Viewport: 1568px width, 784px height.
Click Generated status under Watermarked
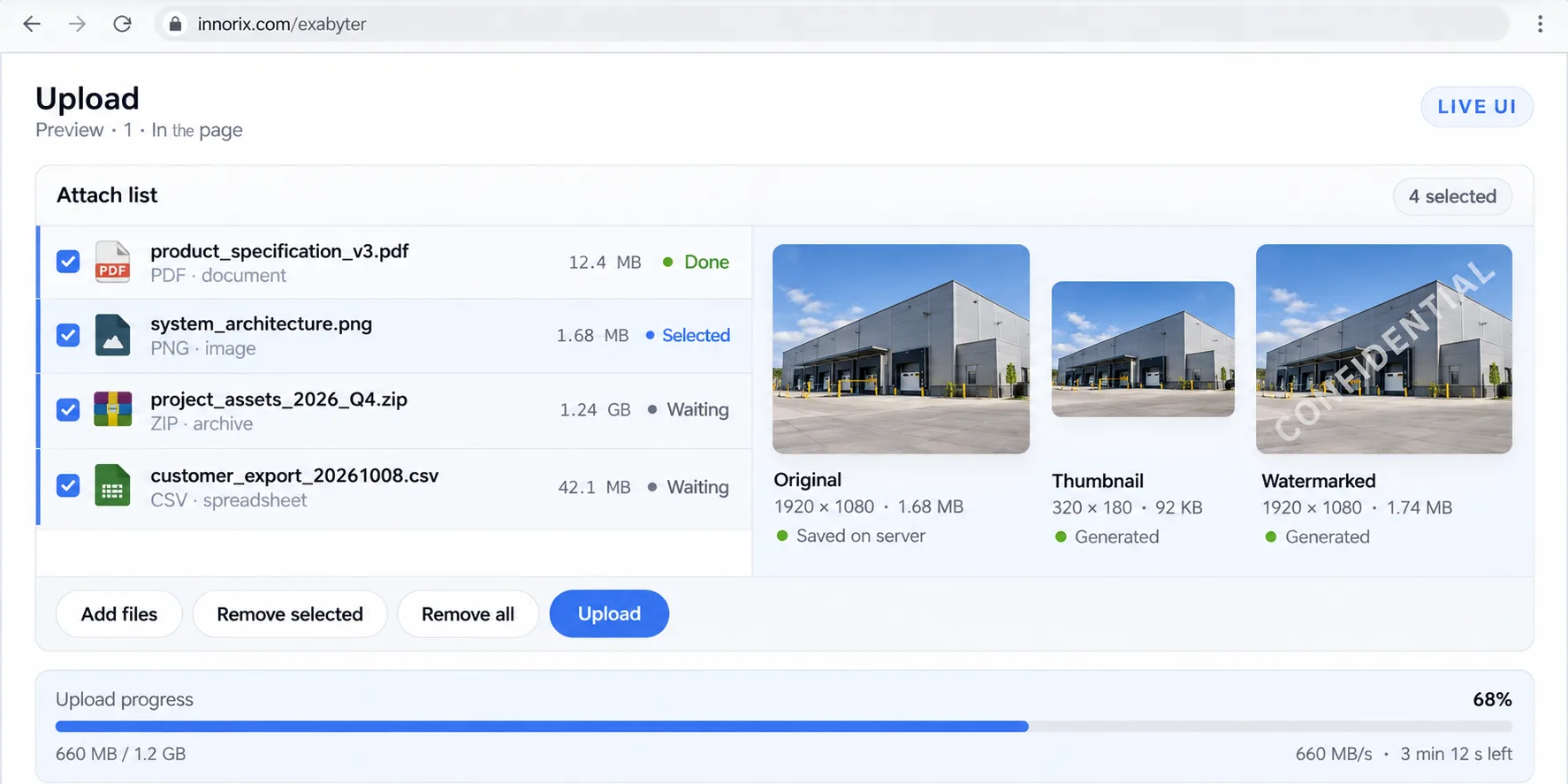coord(1317,537)
